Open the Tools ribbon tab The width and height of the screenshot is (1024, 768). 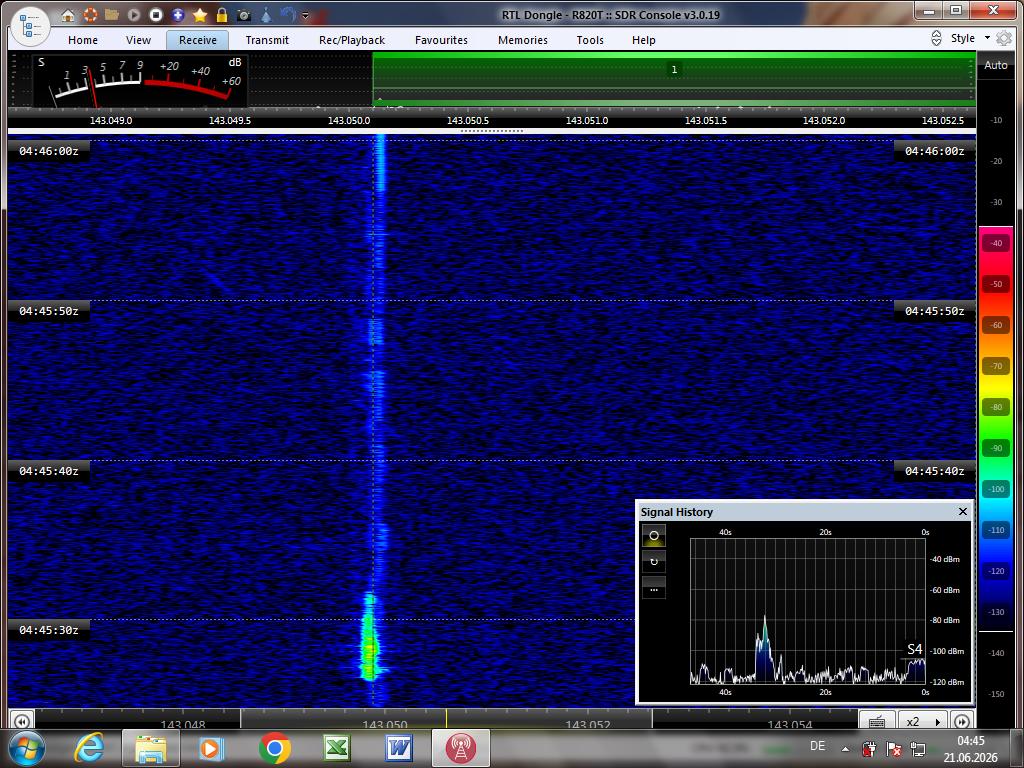click(590, 40)
